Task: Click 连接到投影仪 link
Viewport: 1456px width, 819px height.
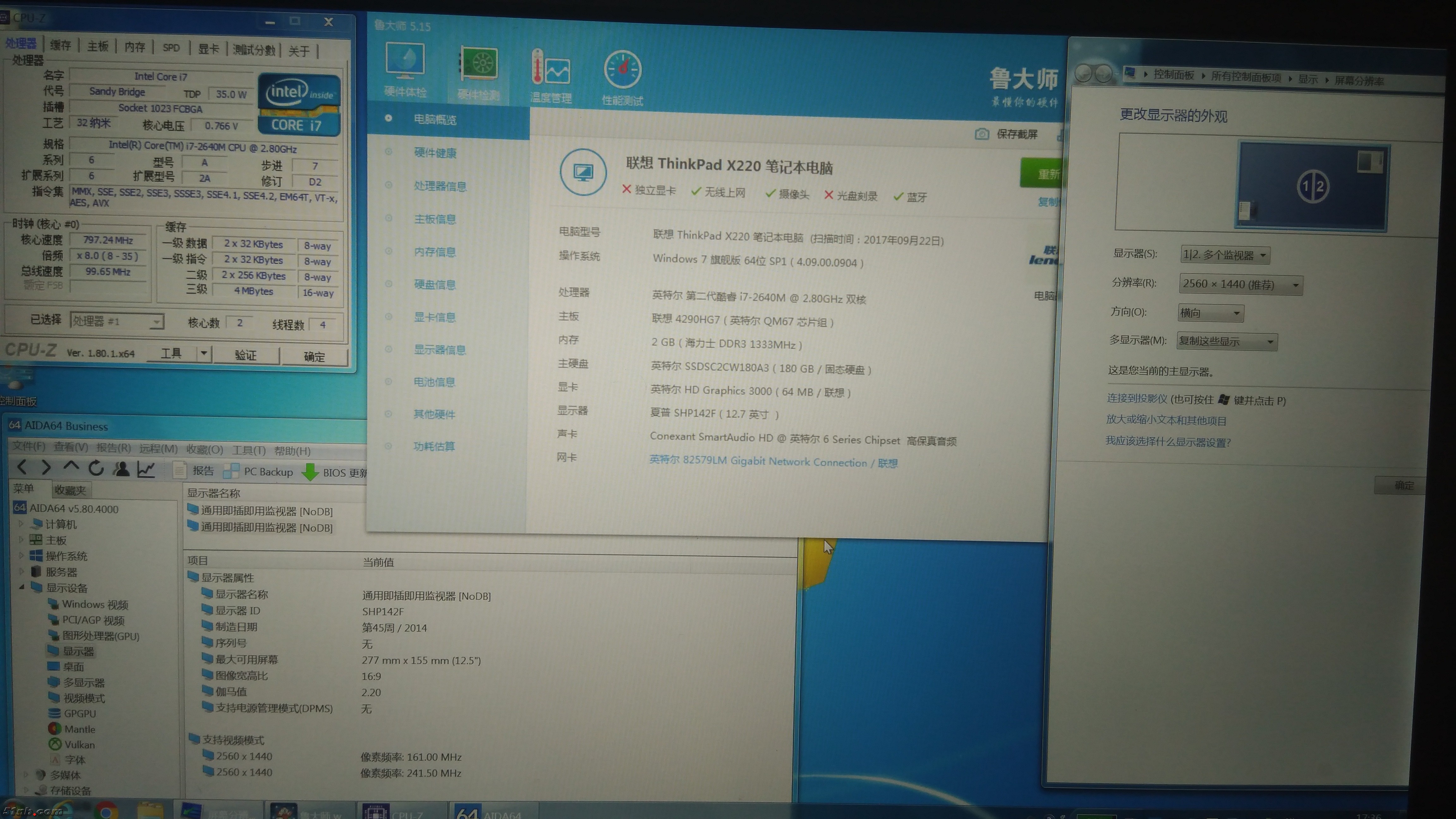Action: (x=1137, y=398)
